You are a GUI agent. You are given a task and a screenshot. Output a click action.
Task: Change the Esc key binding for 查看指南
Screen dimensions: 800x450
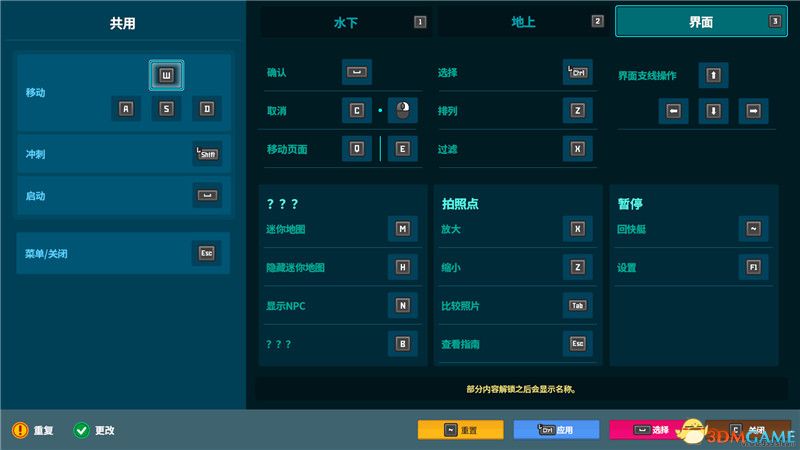[578, 343]
